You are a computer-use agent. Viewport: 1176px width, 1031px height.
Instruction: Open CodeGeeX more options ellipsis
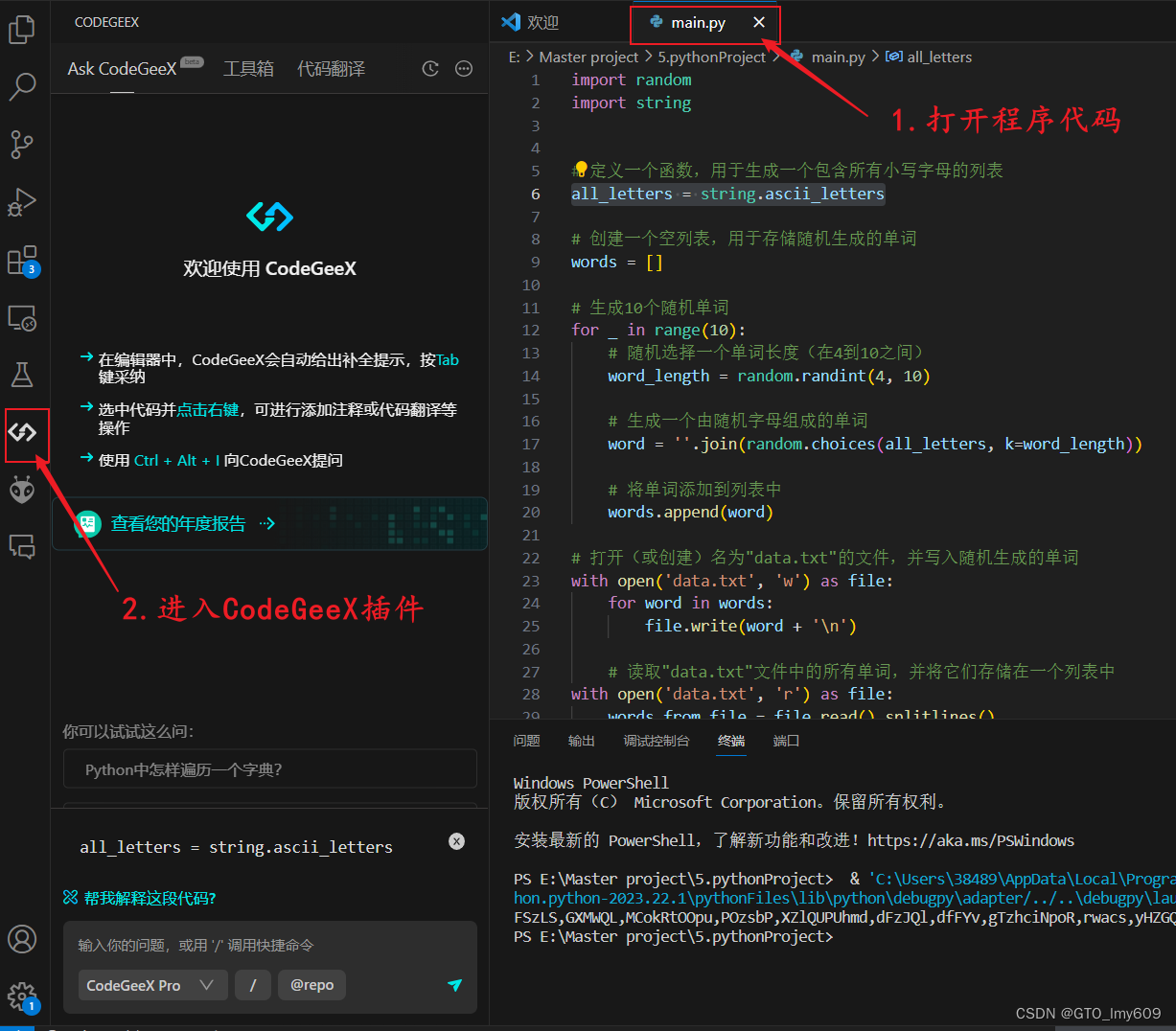click(464, 69)
